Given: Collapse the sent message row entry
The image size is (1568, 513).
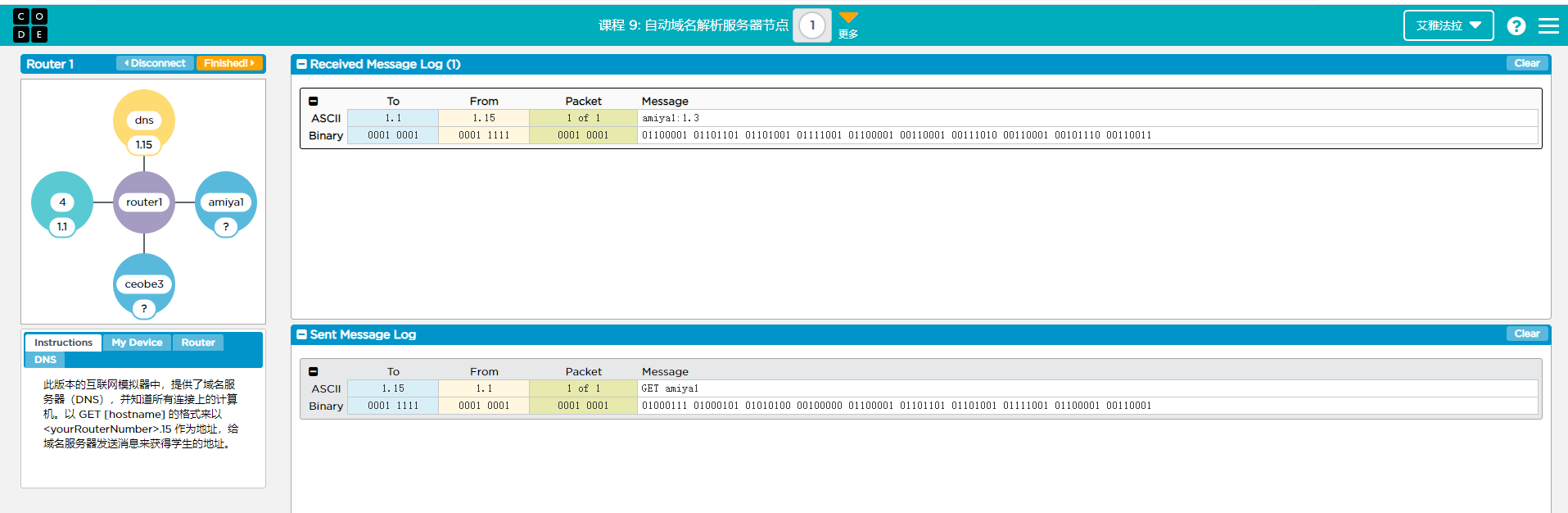Looking at the screenshot, I should coord(313,371).
